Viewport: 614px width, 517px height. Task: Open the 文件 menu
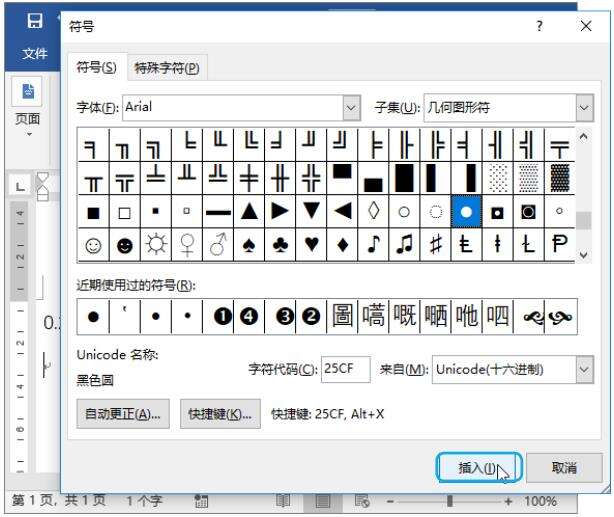36,54
